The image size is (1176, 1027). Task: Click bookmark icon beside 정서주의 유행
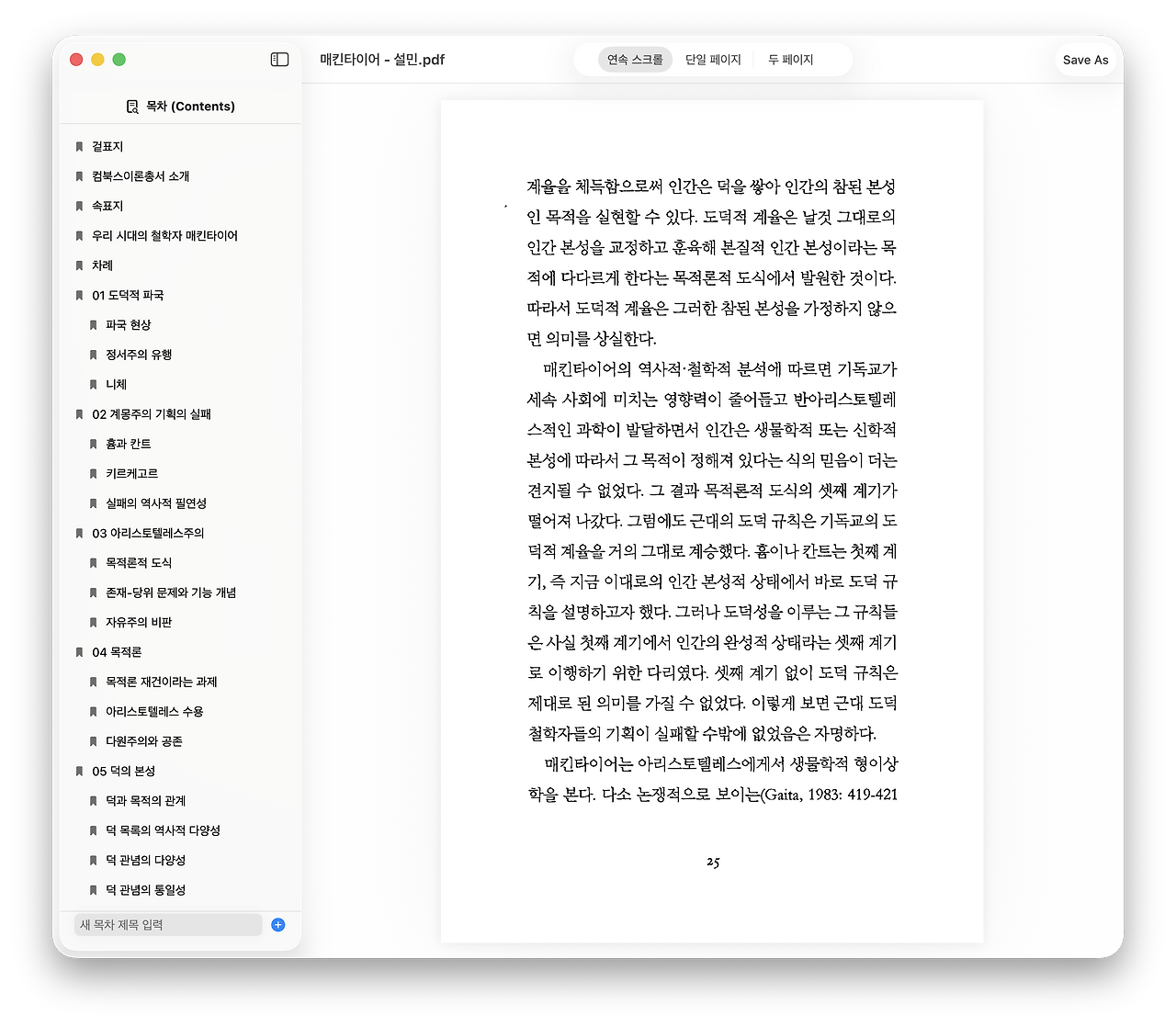coord(93,355)
